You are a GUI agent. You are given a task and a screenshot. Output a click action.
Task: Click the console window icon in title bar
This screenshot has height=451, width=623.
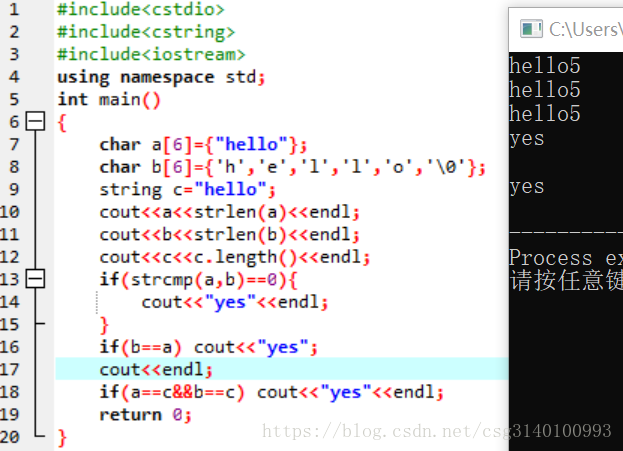(531, 29)
